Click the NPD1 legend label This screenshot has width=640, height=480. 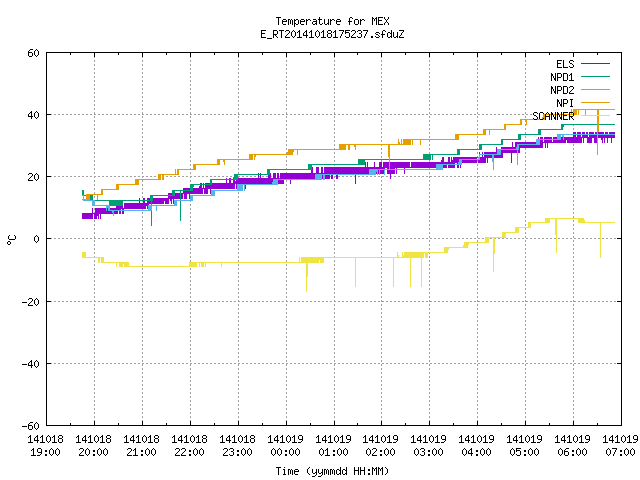click(x=562, y=77)
